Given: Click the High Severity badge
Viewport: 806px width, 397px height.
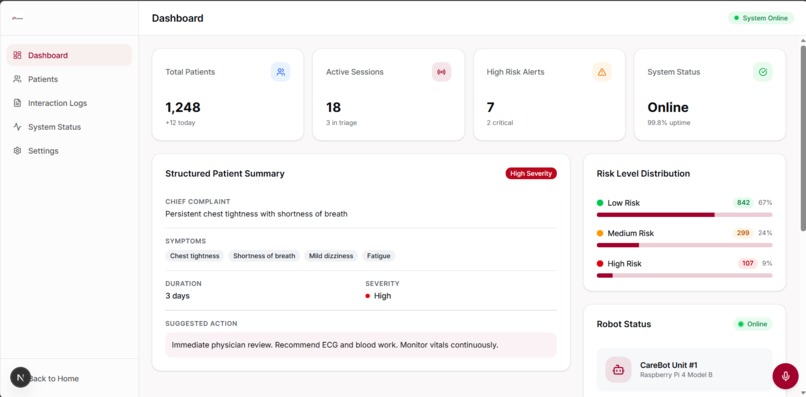Looking at the screenshot, I should tap(531, 173).
